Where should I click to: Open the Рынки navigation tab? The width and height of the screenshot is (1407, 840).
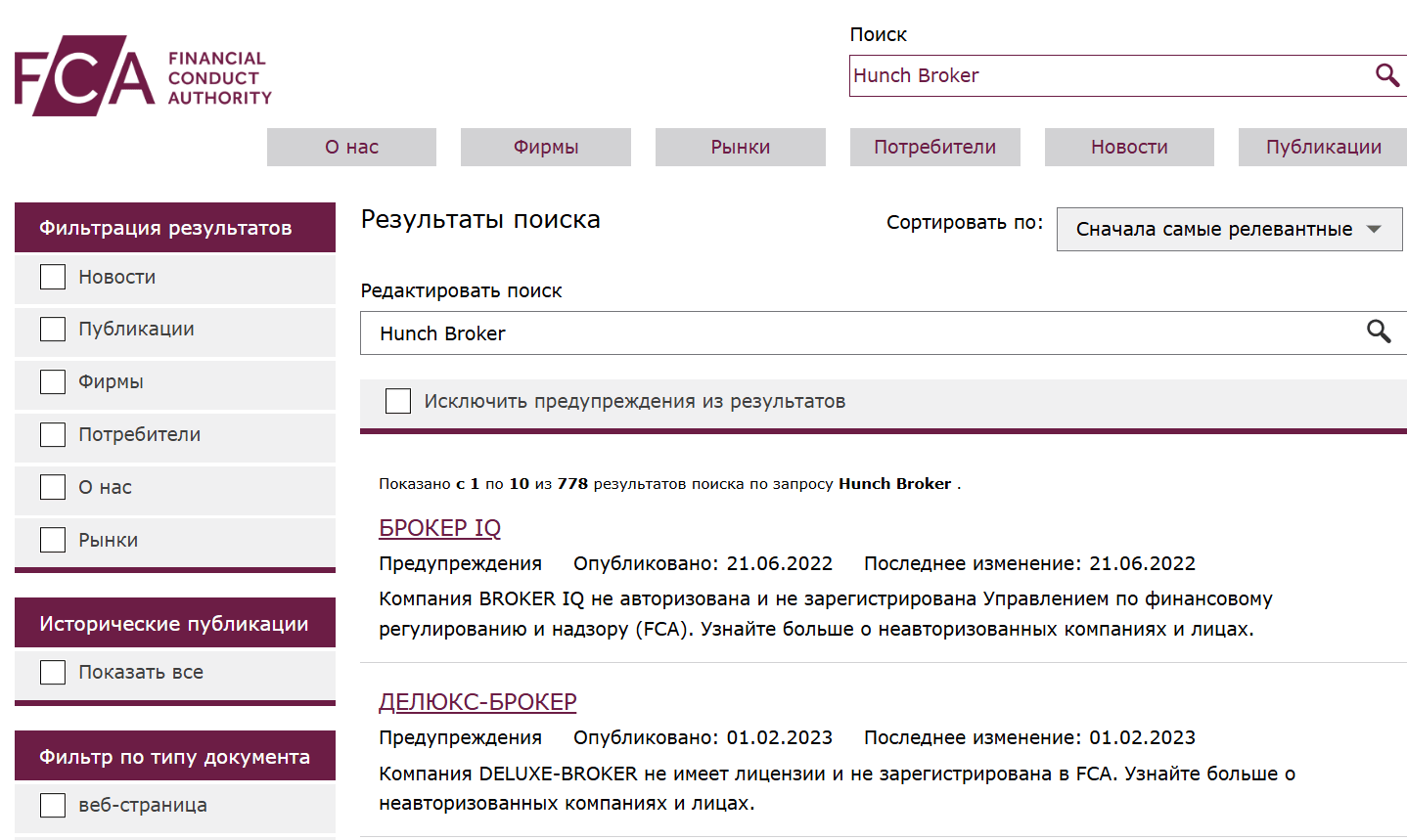(740, 147)
